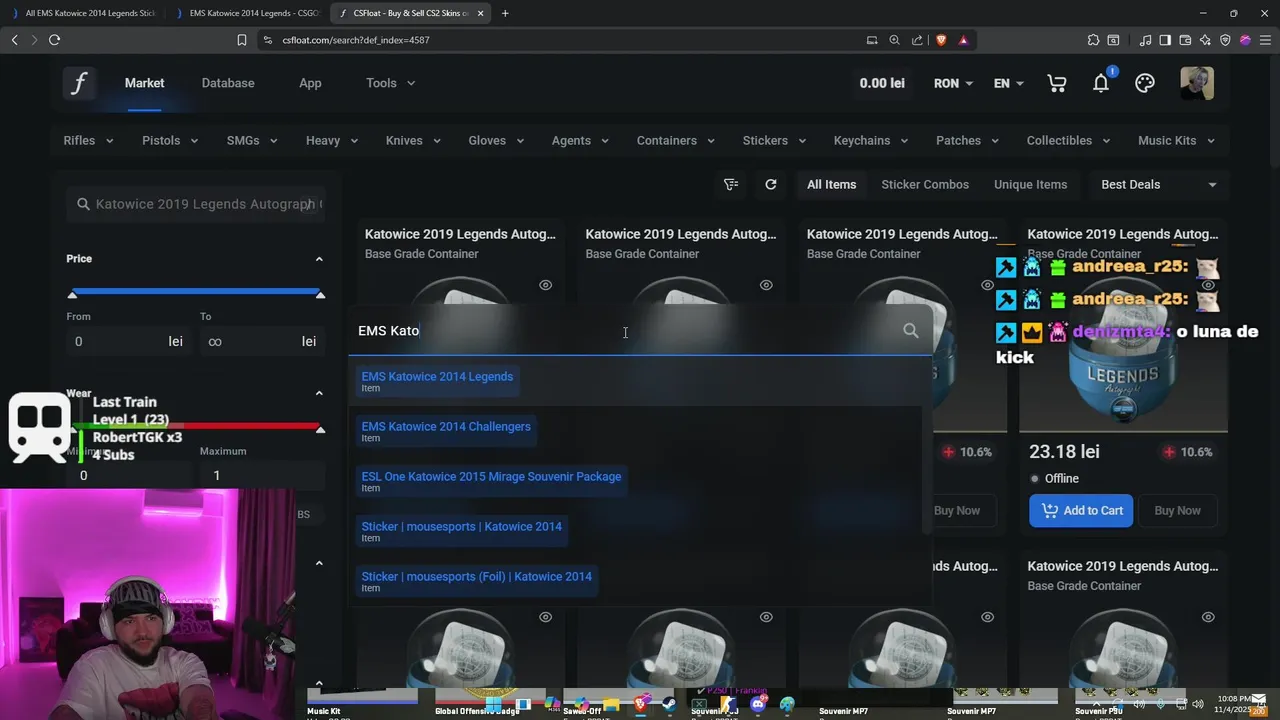This screenshot has height=720, width=1280.
Task: Click the Price From input field
Action: click(128, 341)
